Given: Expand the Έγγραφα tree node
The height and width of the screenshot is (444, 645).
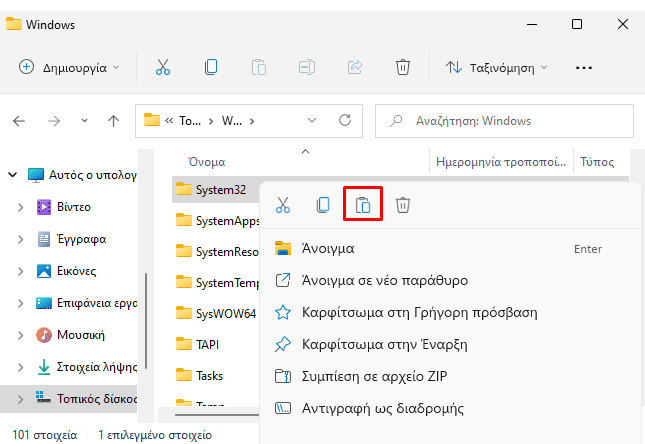Looking at the screenshot, I should tap(20, 239).
